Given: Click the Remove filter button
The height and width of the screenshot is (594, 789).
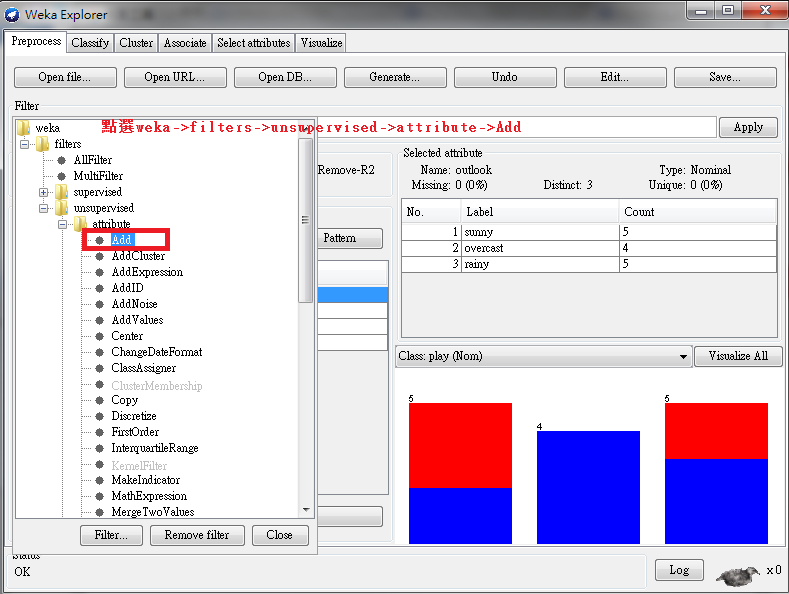Looking at the screenshot, I should tap(197, 535).
